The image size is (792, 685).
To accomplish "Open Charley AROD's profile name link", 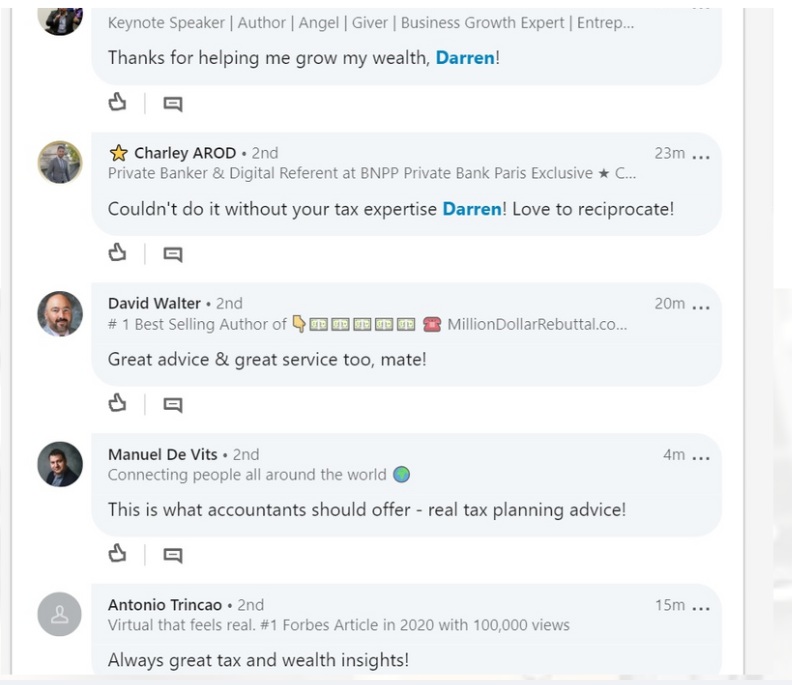I will click(x=185, y=153).
